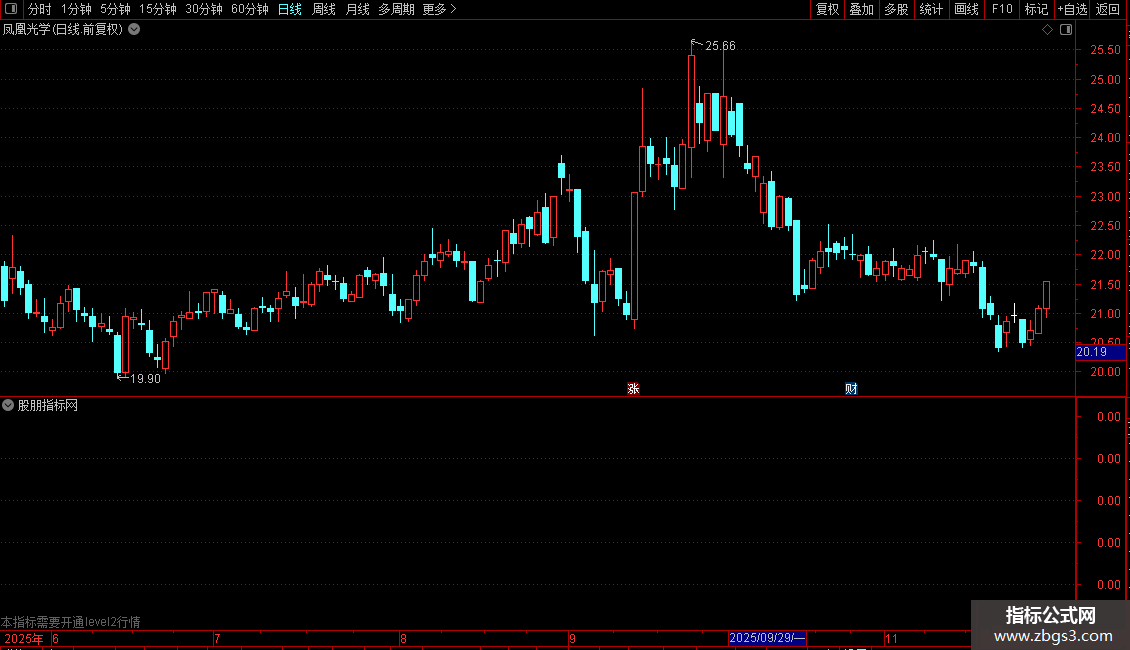
Task: Expand 更多 for more periods
Action: [439, 9]
